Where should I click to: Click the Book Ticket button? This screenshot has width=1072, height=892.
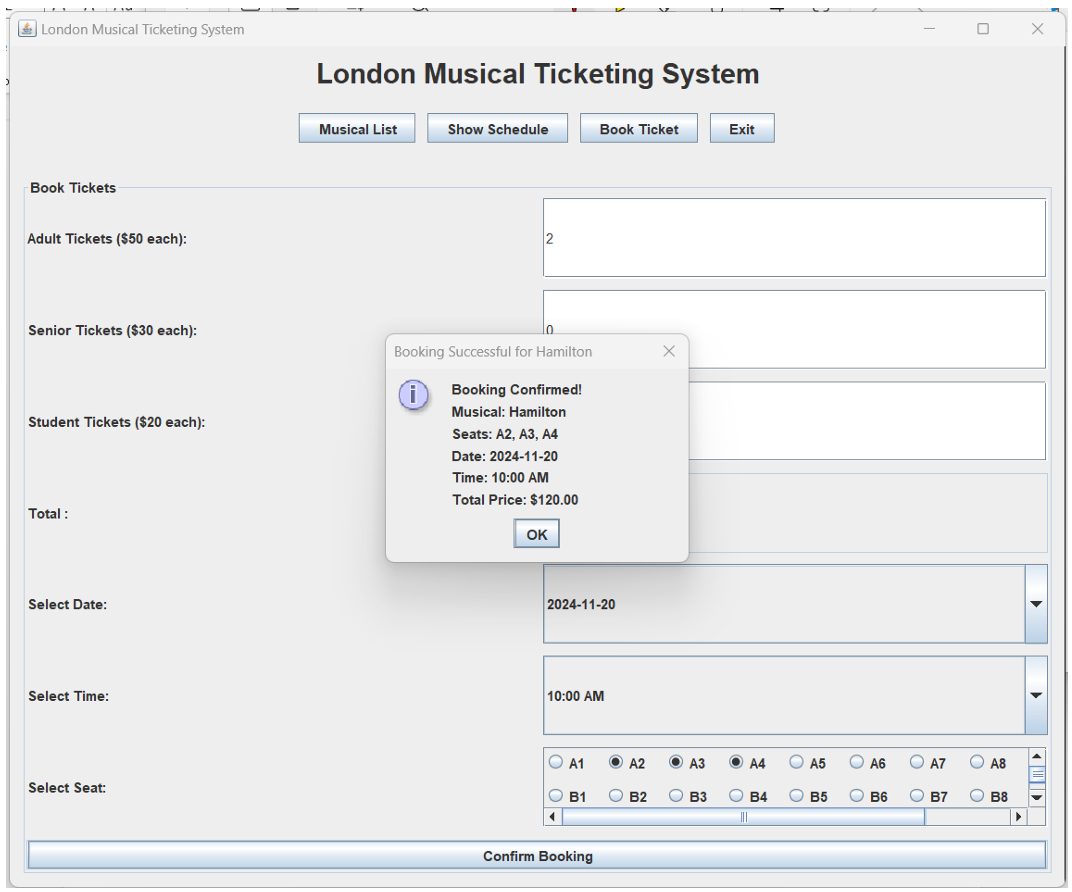pos(639,127)
